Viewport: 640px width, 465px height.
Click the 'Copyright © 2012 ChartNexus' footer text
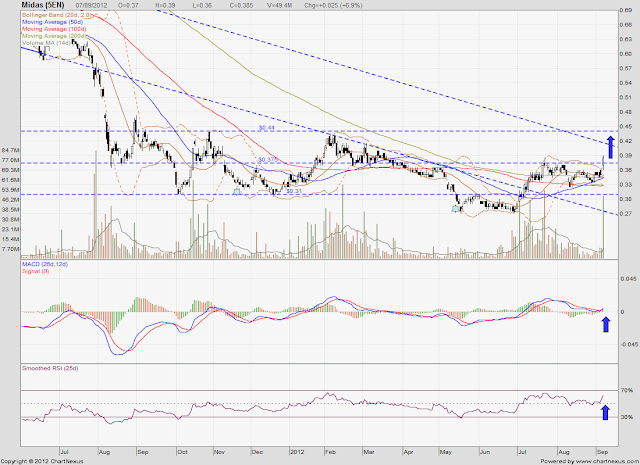tap(42, 461)
